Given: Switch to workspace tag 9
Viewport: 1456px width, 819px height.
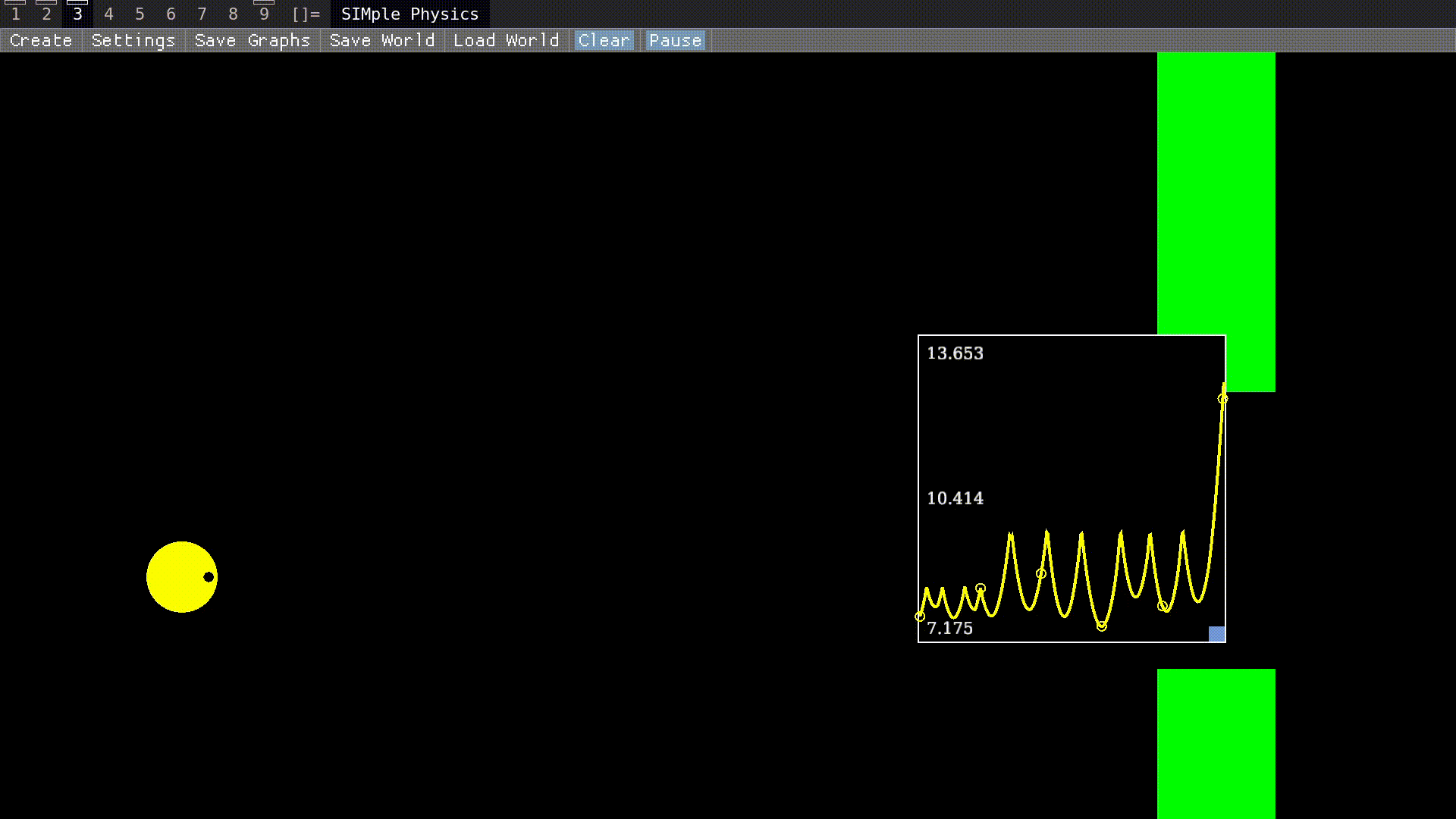Looking at the screenshot, I should (x=264, y=14).
